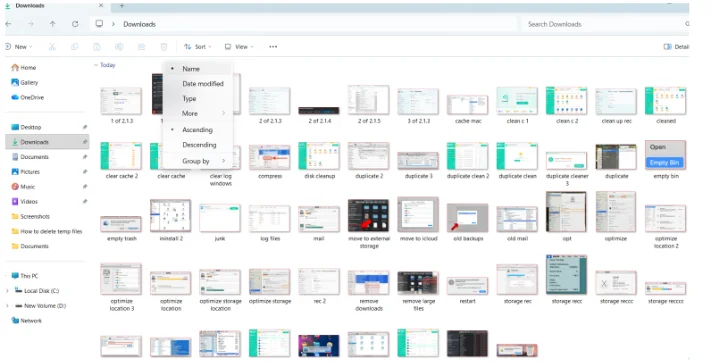Screen dimensions: 712x362
Task: Click the "junk" file name
Action: 220,238
